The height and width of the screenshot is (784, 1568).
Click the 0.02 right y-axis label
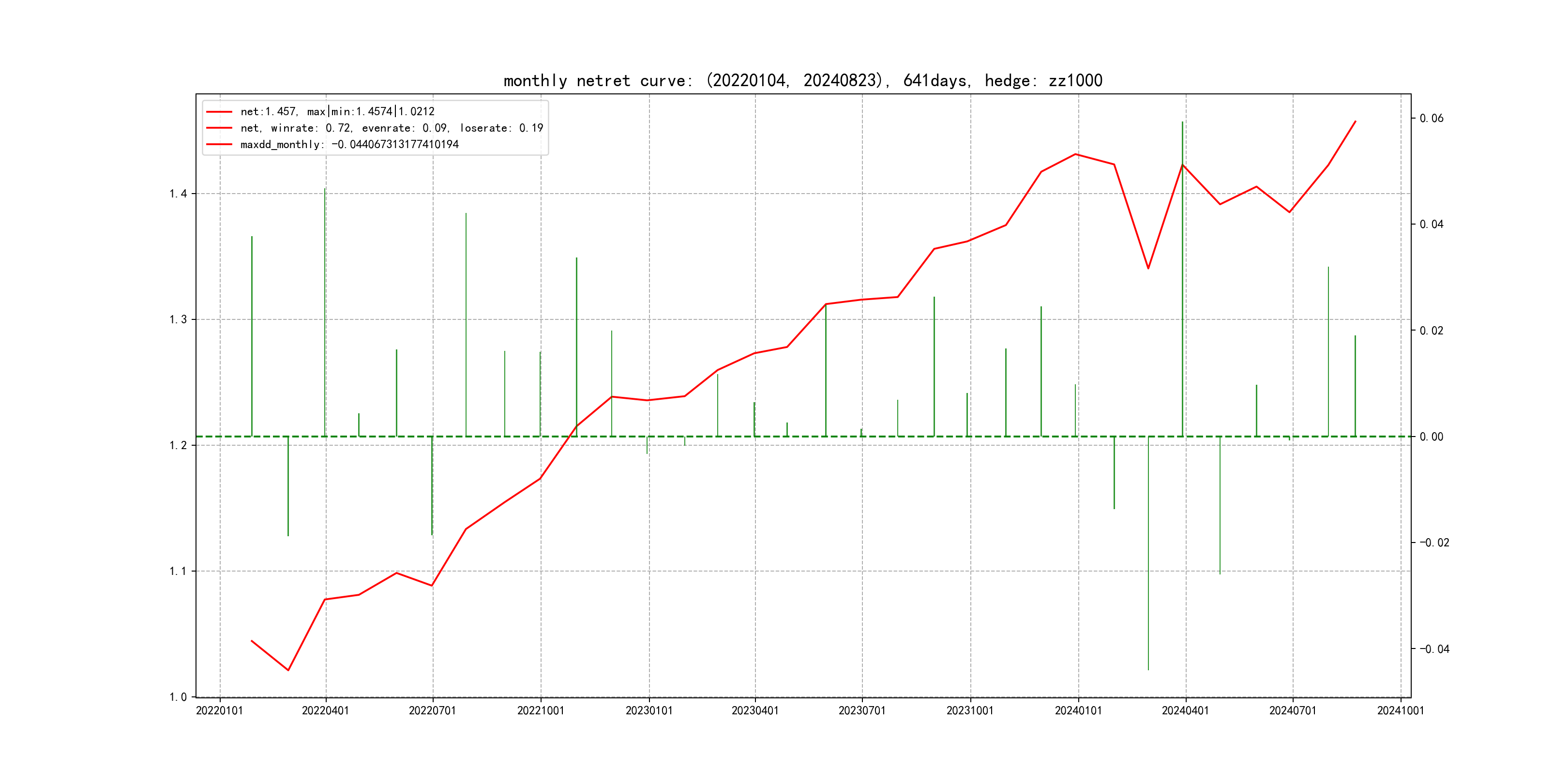point(1431,331)
